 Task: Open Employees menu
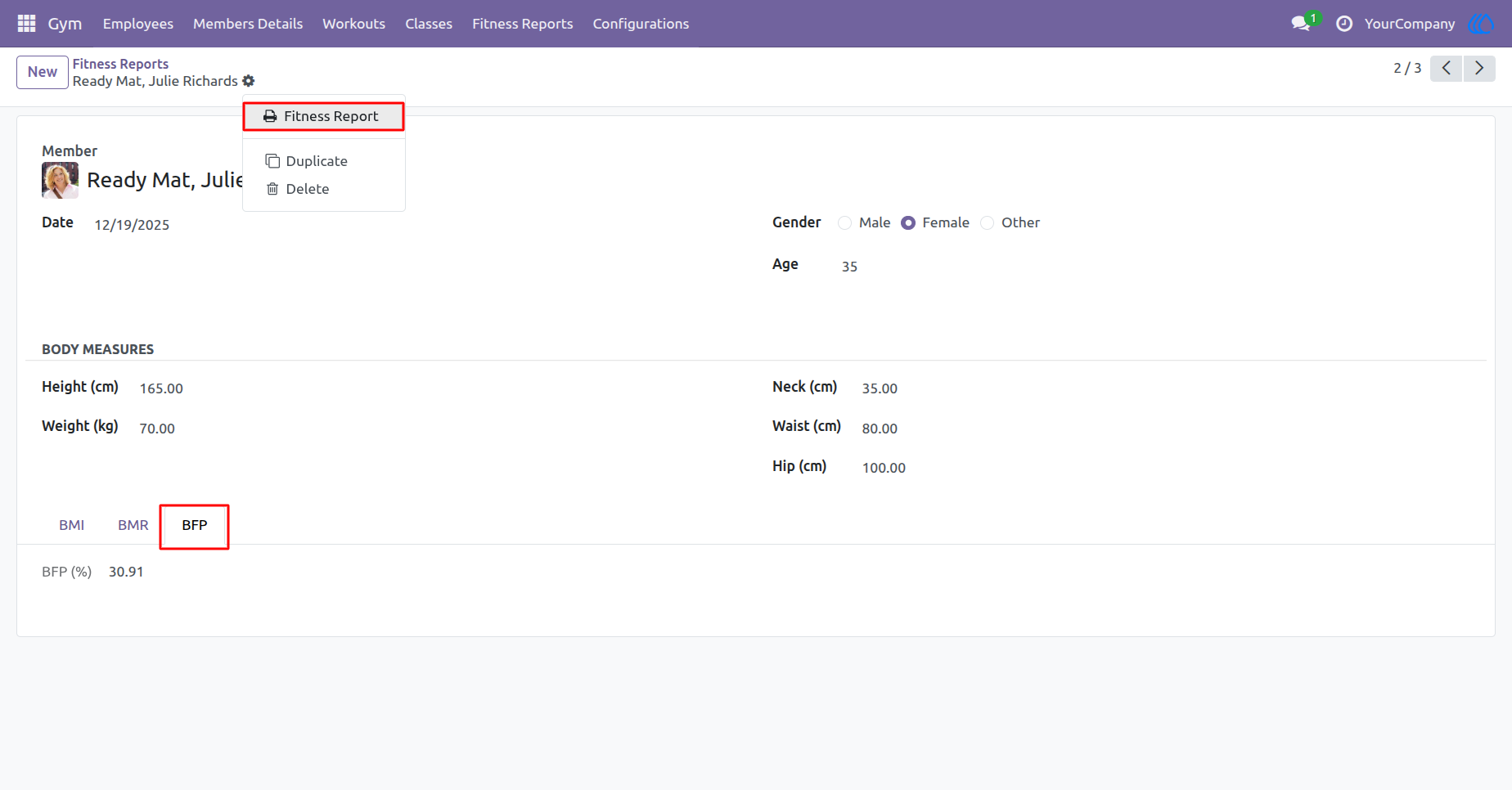[x=138, y=24]
